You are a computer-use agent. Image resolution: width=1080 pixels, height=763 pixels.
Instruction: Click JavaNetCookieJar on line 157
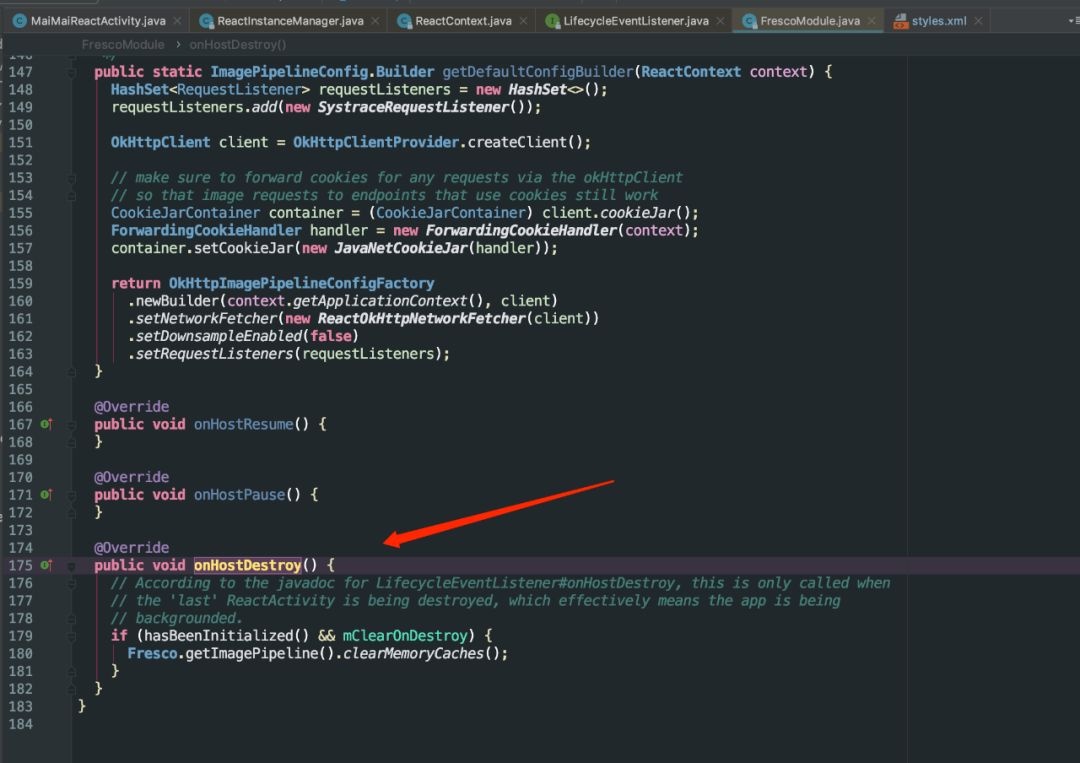(401, 248)
